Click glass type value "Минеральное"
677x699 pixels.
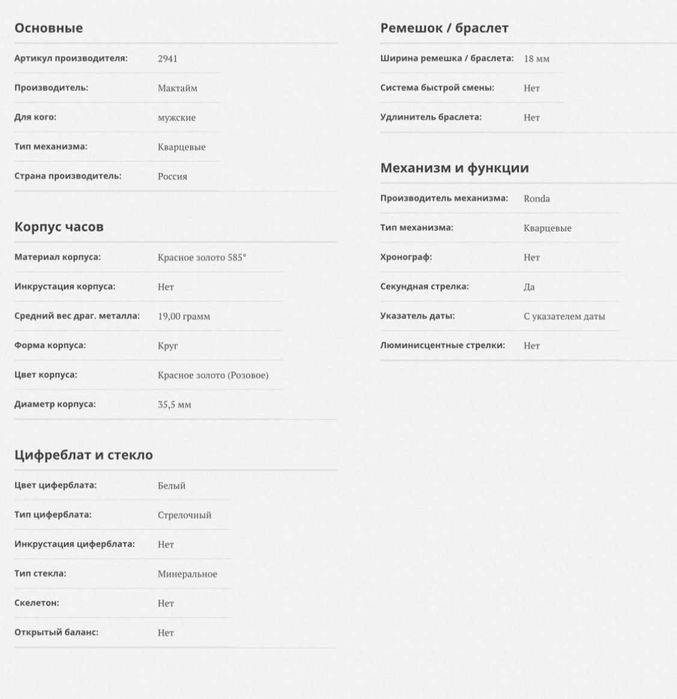click(187, 574)
